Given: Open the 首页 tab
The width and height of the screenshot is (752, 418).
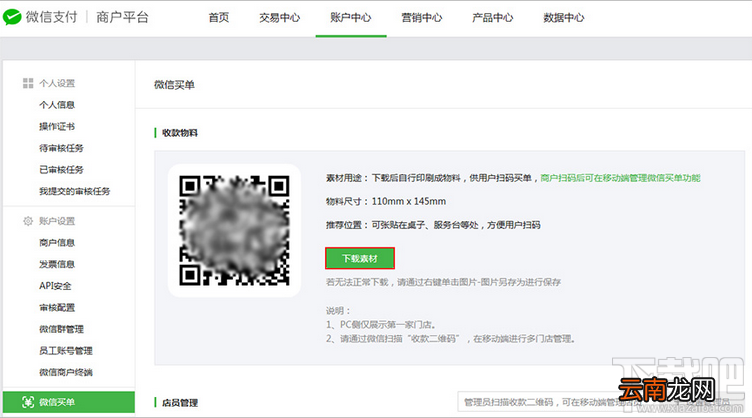Looking at the screenshot, I should (x=219, y=18).
